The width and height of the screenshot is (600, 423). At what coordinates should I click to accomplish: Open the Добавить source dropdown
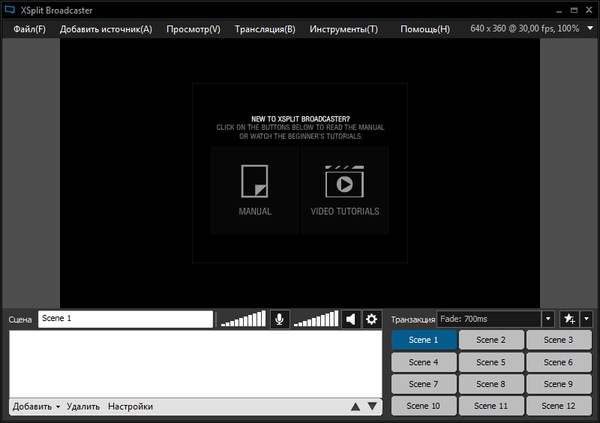(x=37, y=407)
